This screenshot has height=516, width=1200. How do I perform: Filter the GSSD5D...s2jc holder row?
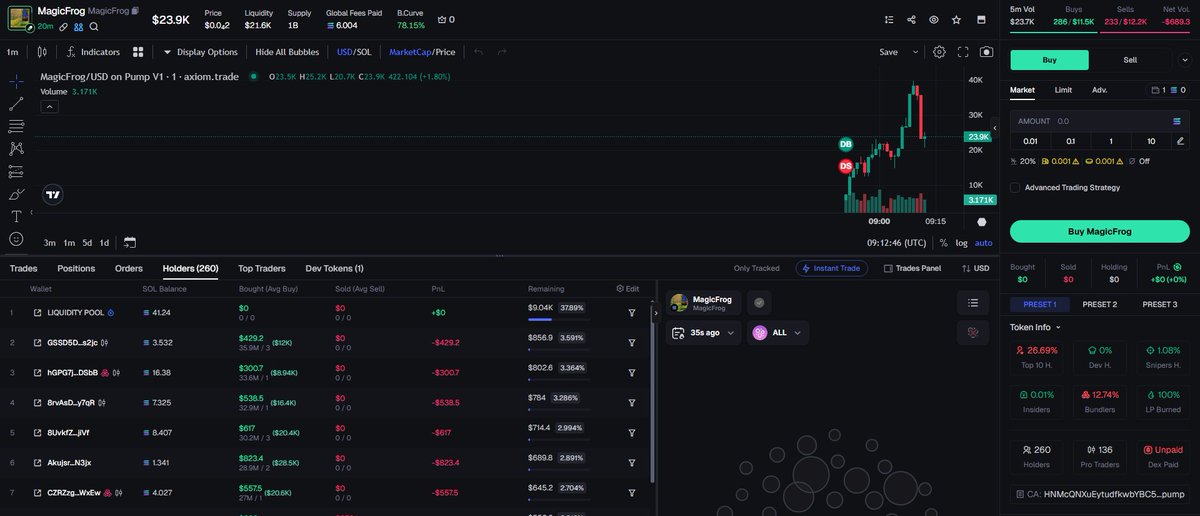coord(631,343)
